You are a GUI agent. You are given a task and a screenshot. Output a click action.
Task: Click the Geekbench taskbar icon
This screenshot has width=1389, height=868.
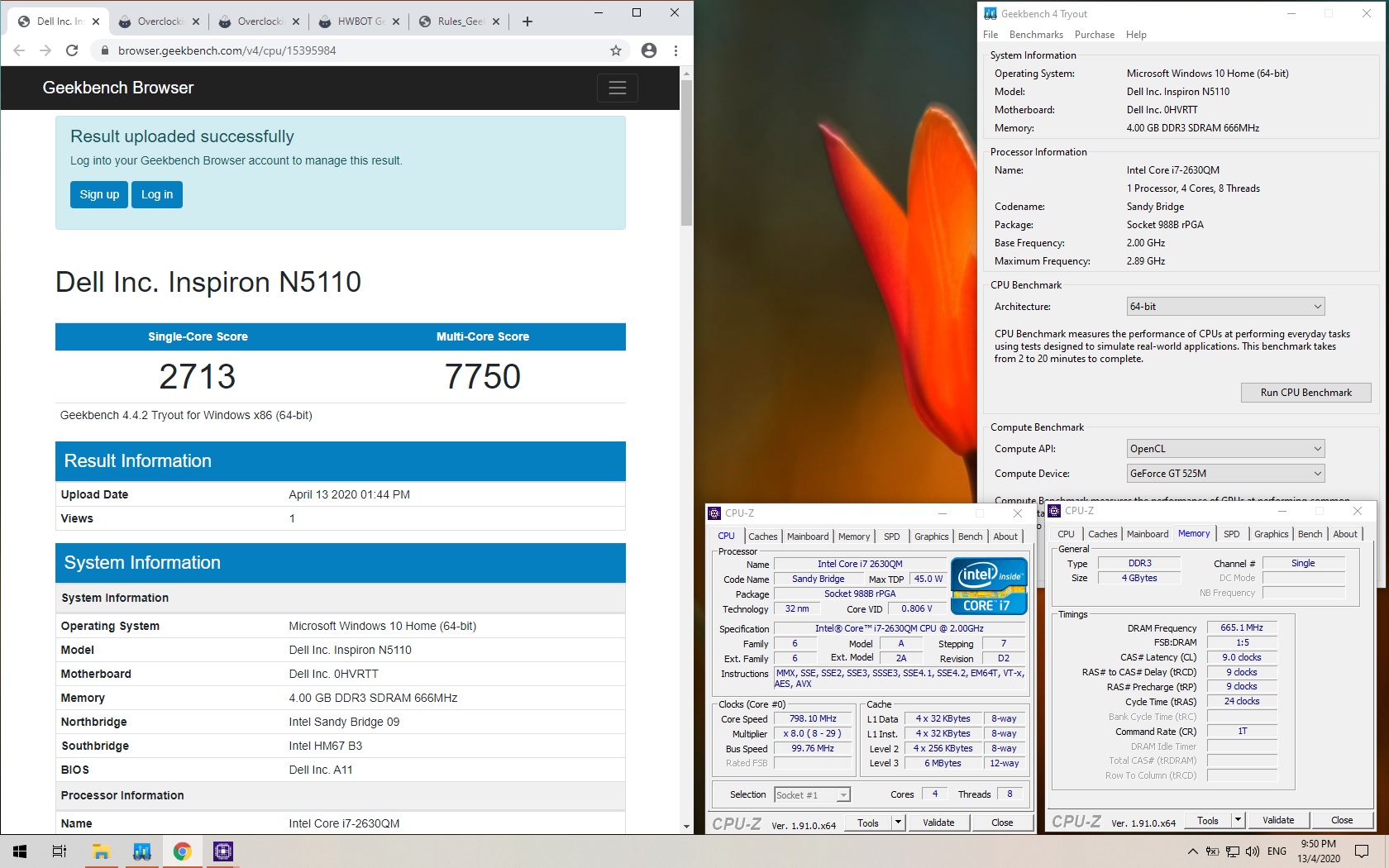point(141,851)
